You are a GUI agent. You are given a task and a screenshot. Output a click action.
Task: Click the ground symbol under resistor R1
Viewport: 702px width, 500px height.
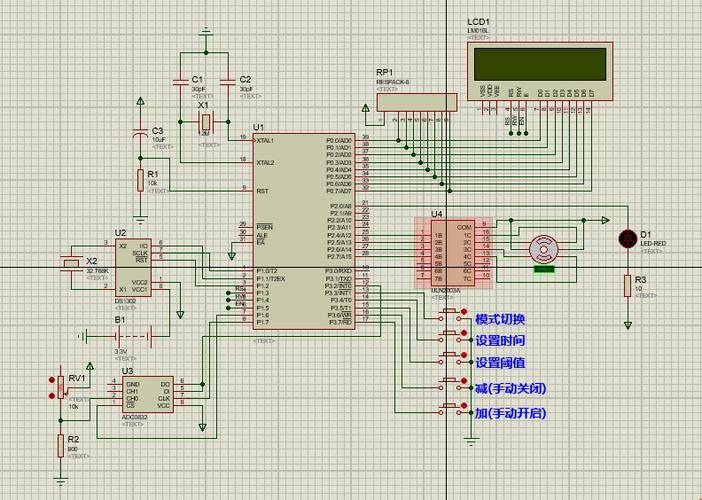pos(141,220)
